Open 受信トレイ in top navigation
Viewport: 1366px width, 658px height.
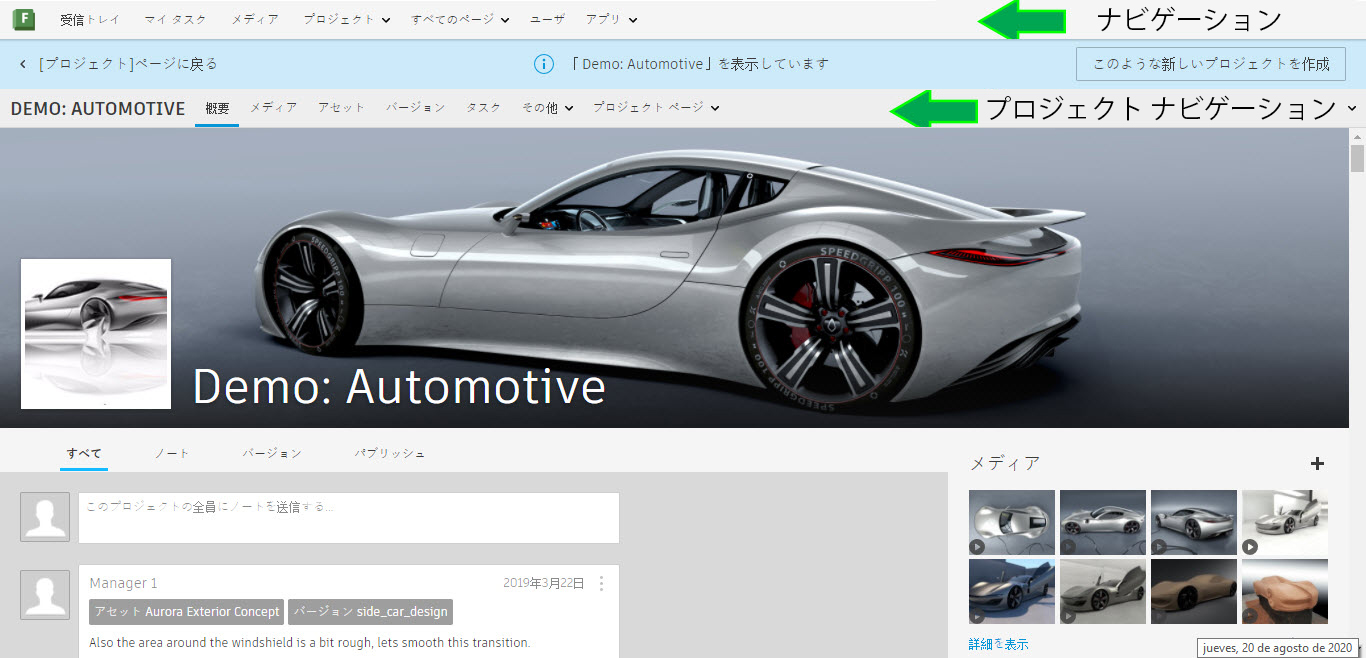point(88,19)
